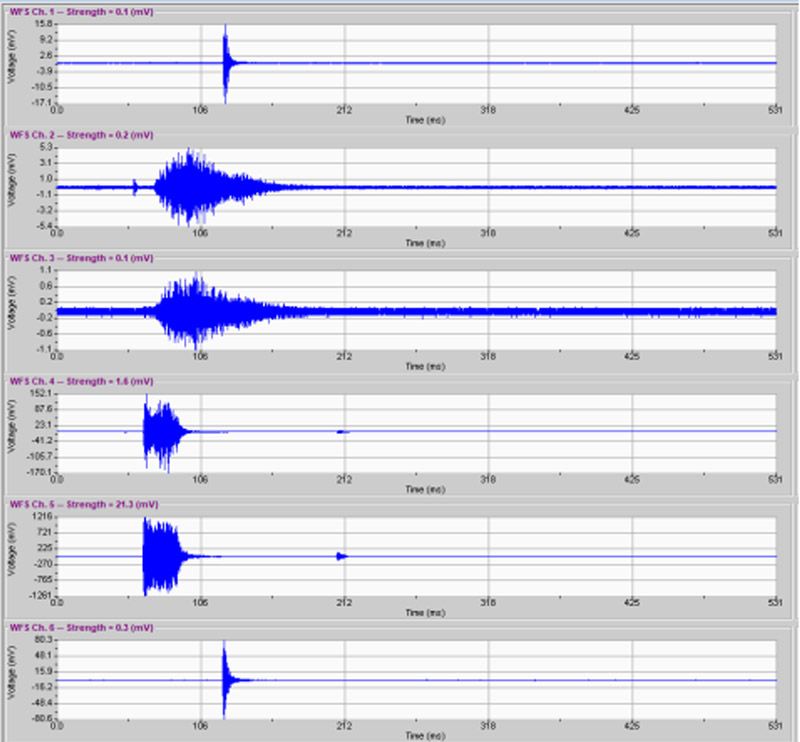
Task: Select the sharp spike in Channel 1 waveform
Action: coord(225,63)
